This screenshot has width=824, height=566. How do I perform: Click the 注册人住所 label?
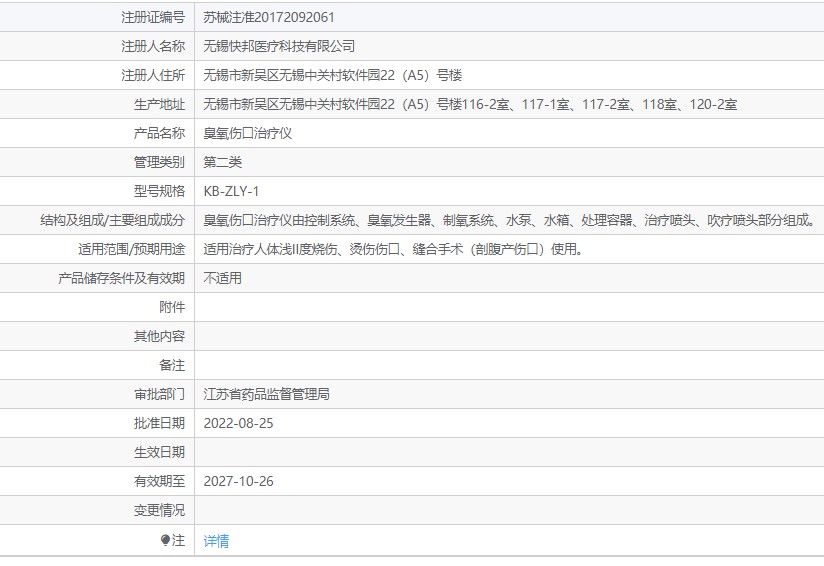tap(153, 75)
